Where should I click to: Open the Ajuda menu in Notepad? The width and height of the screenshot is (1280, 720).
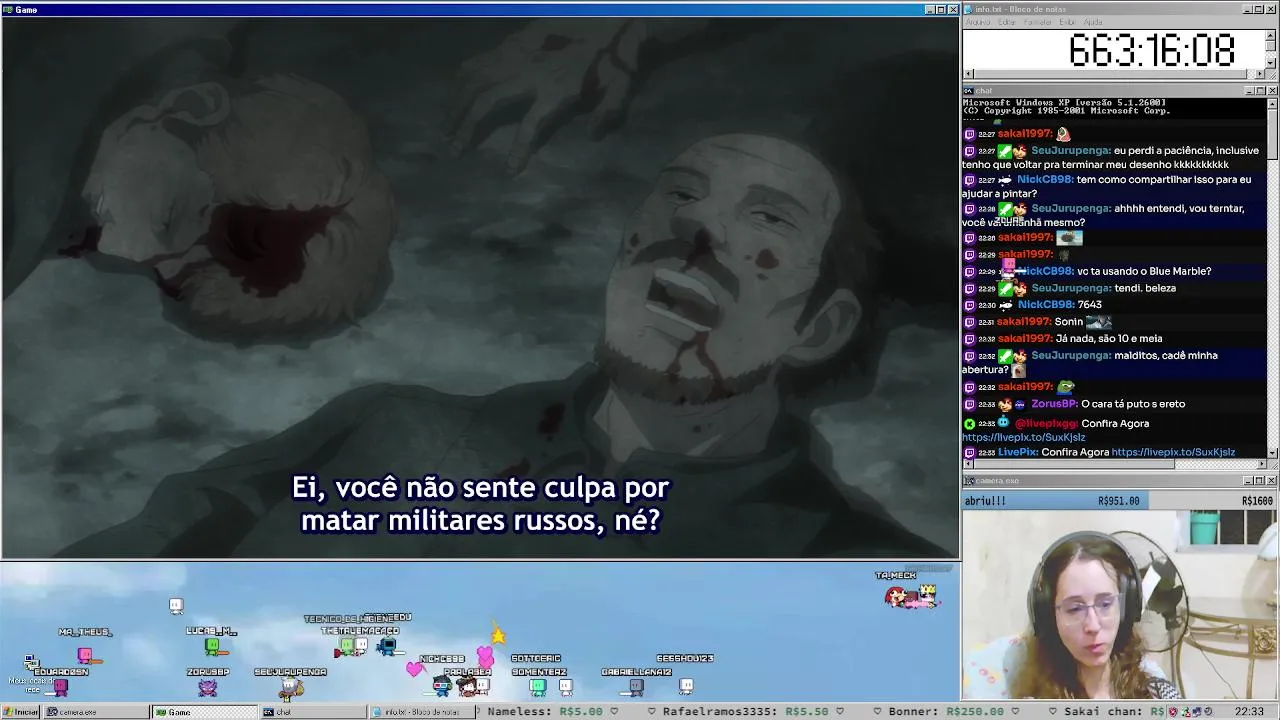[1093, 22]
